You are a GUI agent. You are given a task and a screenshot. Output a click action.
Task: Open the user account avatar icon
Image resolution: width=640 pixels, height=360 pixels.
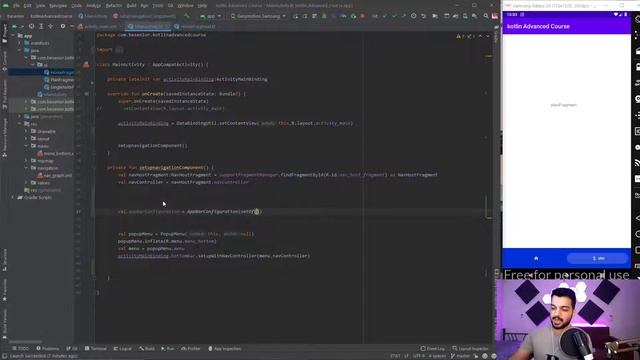tap(495, 16)
